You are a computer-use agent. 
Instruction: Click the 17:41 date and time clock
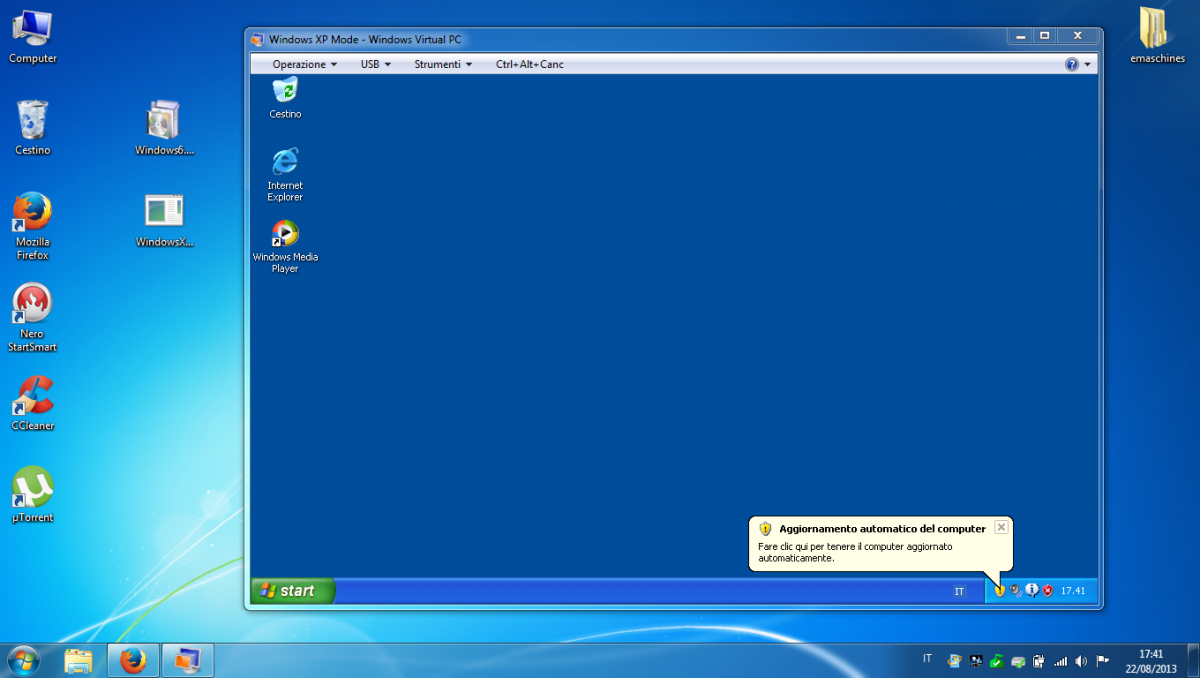(1151, 661)
